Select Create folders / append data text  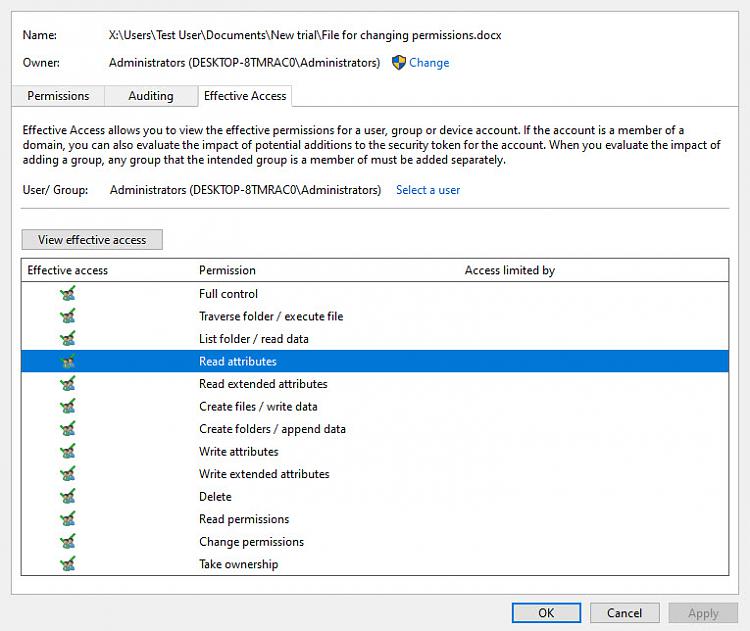tap(272, 429)
